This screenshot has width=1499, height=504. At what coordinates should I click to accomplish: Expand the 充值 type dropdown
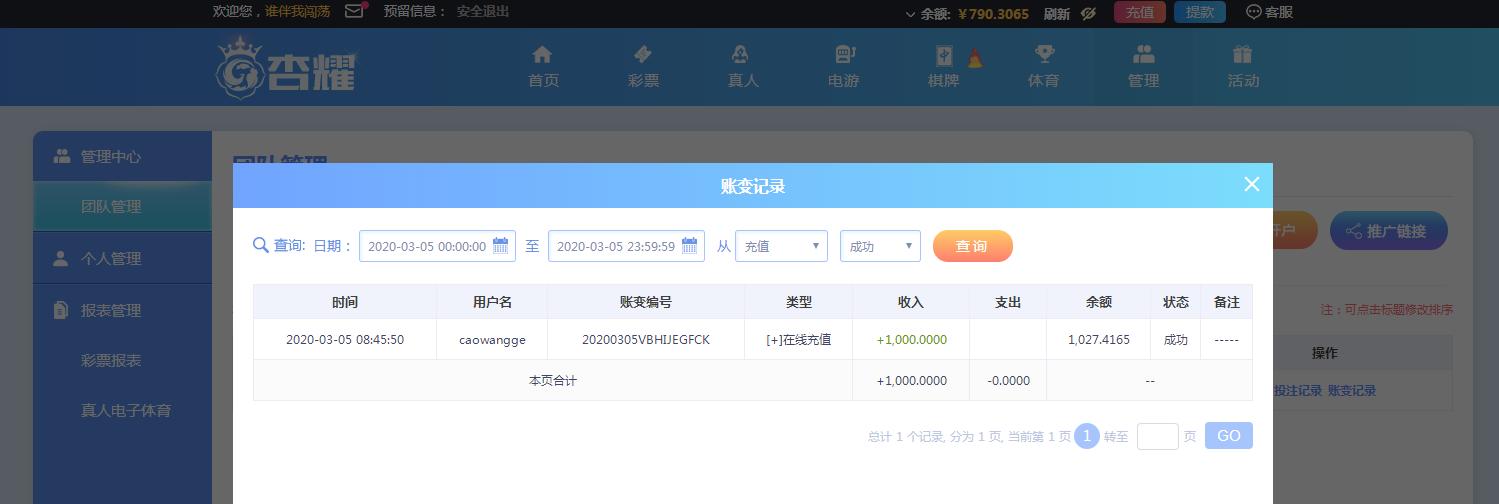tap(781, 246)
